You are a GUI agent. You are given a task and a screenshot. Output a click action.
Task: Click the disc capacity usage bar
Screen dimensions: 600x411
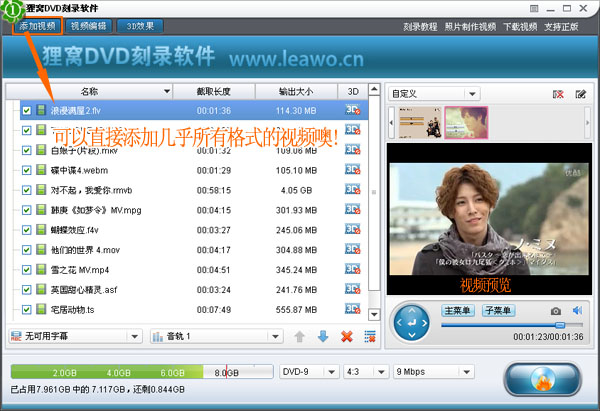(142, 372)
